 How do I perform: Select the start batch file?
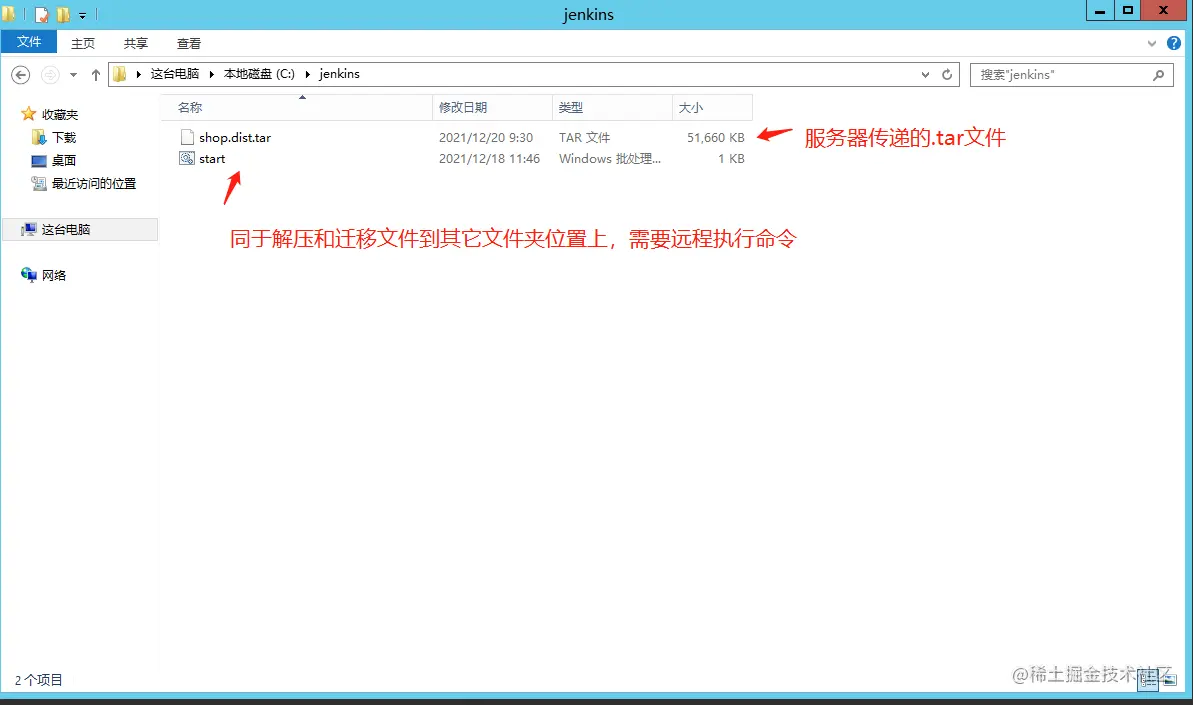click(212, 158)
